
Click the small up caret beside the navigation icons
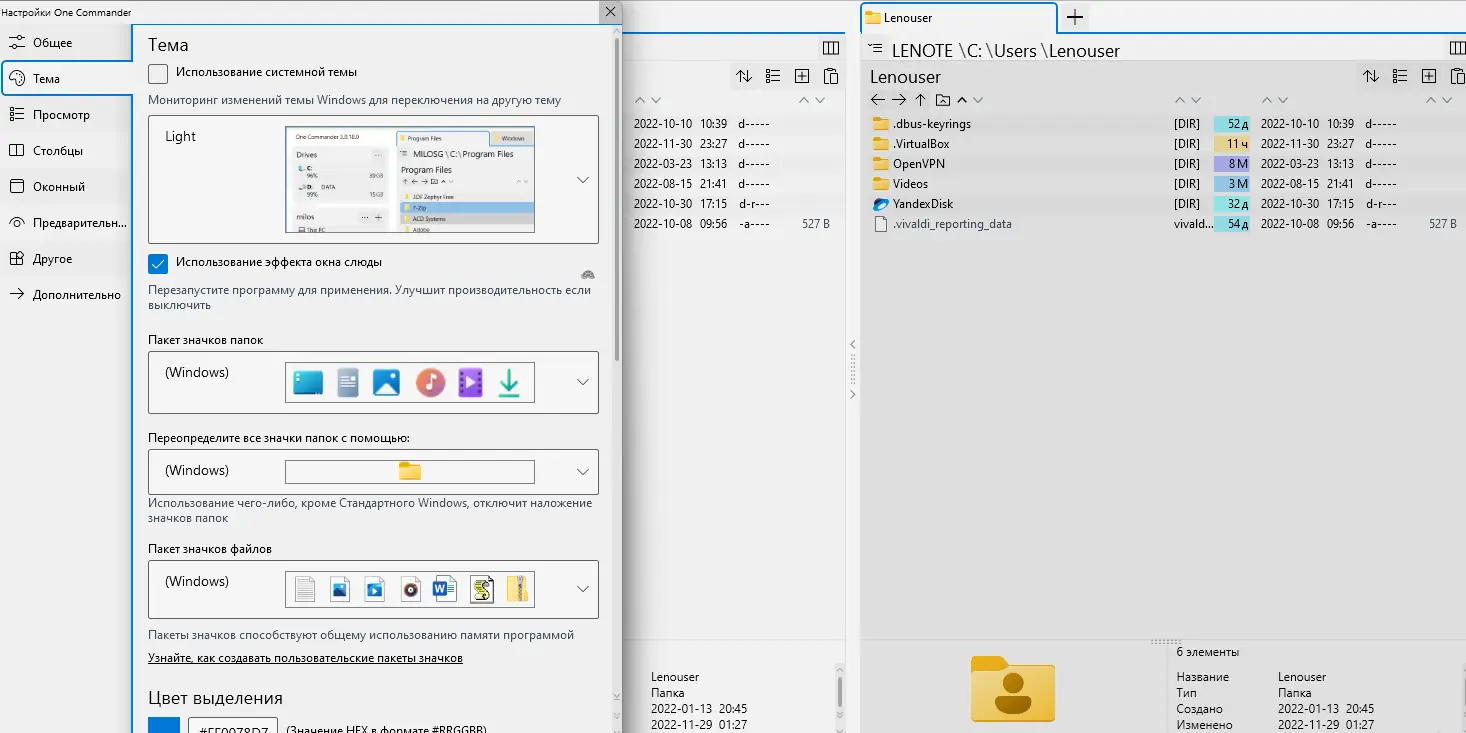pyautogui.click(x=962, y=100)
